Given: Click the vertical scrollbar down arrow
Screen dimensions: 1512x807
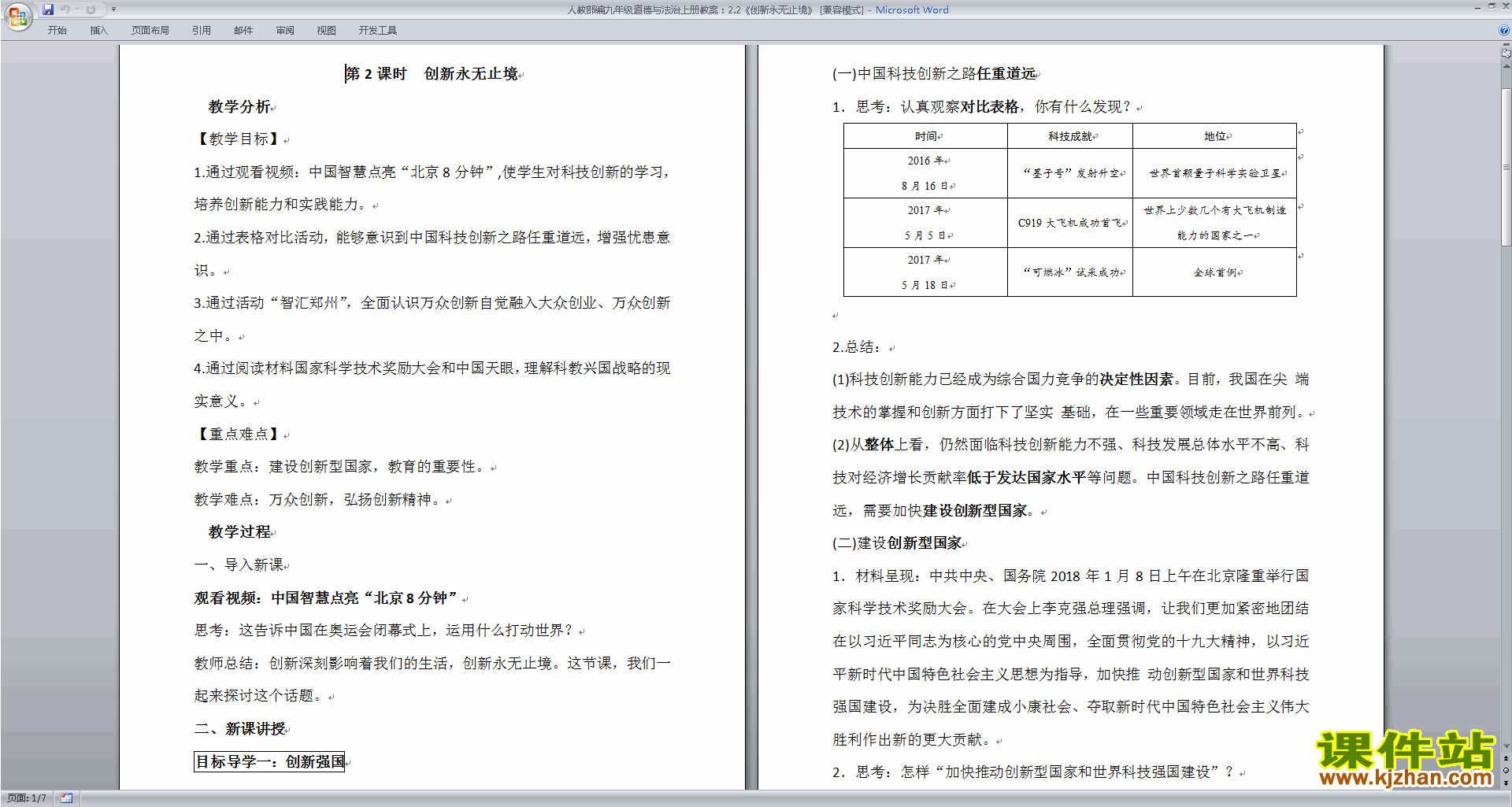Looking at the screenshot, I should (x=1506, y=746).
